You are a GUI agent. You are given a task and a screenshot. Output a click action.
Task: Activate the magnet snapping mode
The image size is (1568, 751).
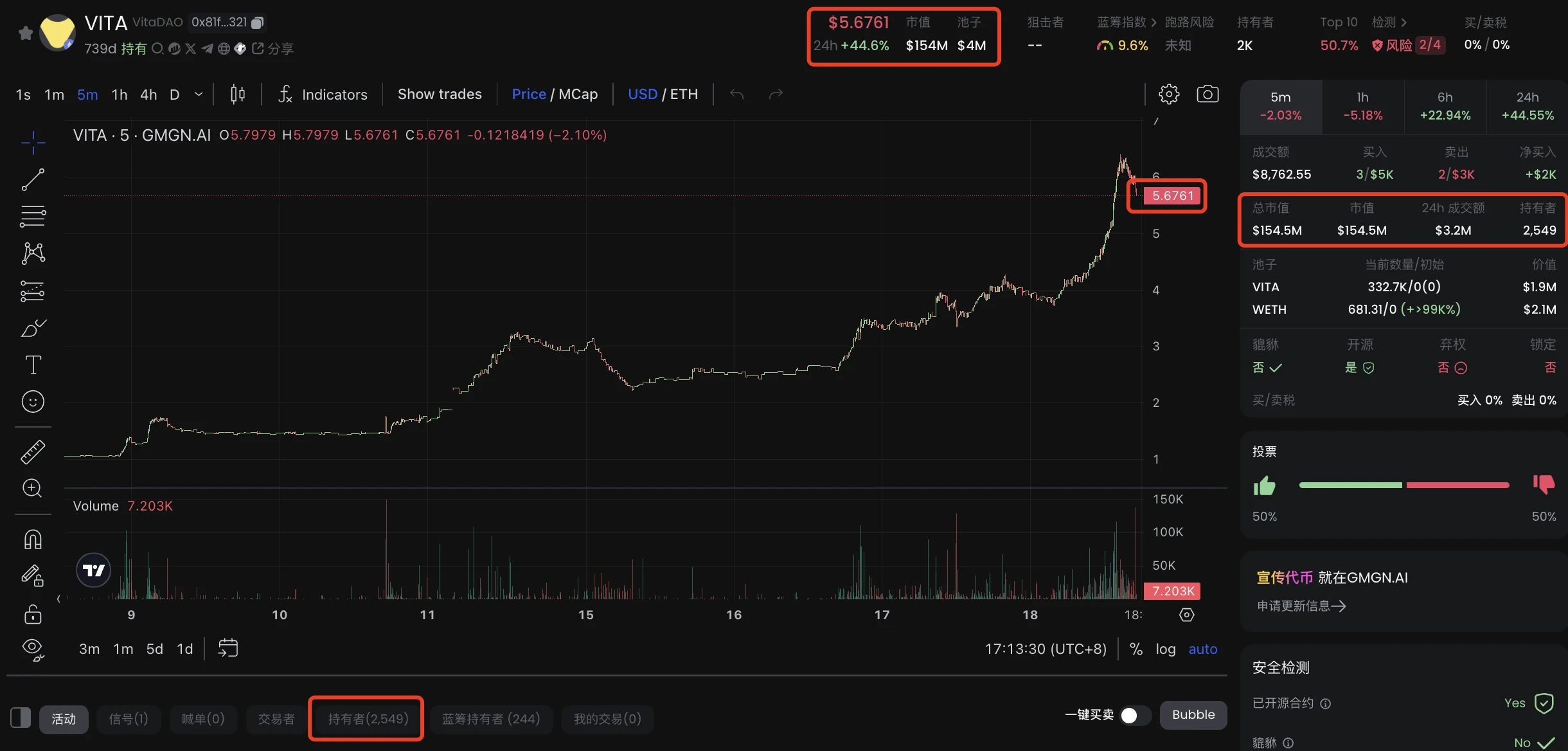pos(33,539)
